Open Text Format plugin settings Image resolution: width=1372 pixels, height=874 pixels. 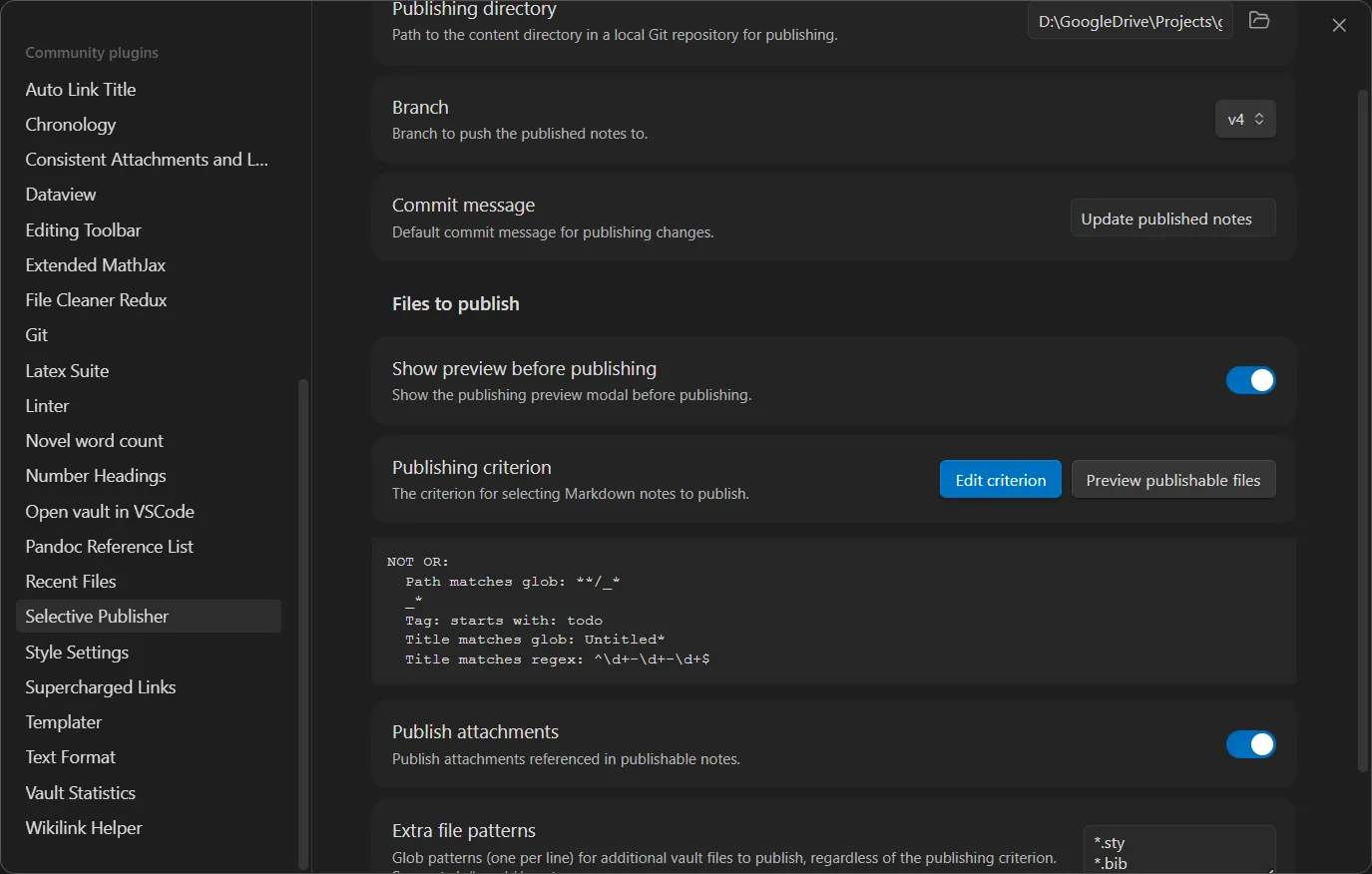point(149,757)
